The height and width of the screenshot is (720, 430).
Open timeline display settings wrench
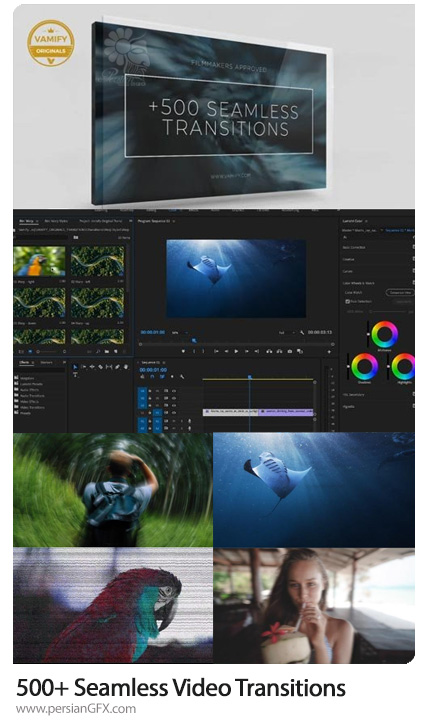pos(182,377)
